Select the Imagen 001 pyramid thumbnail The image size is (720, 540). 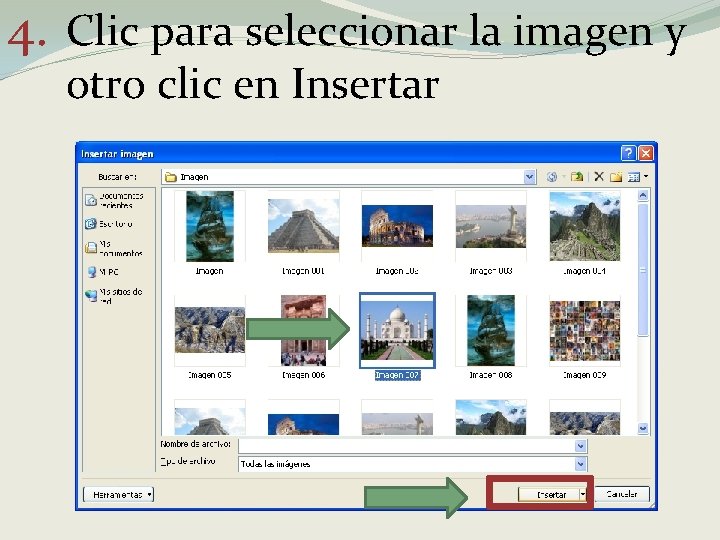pyautogui.click(x=304, y=226)
